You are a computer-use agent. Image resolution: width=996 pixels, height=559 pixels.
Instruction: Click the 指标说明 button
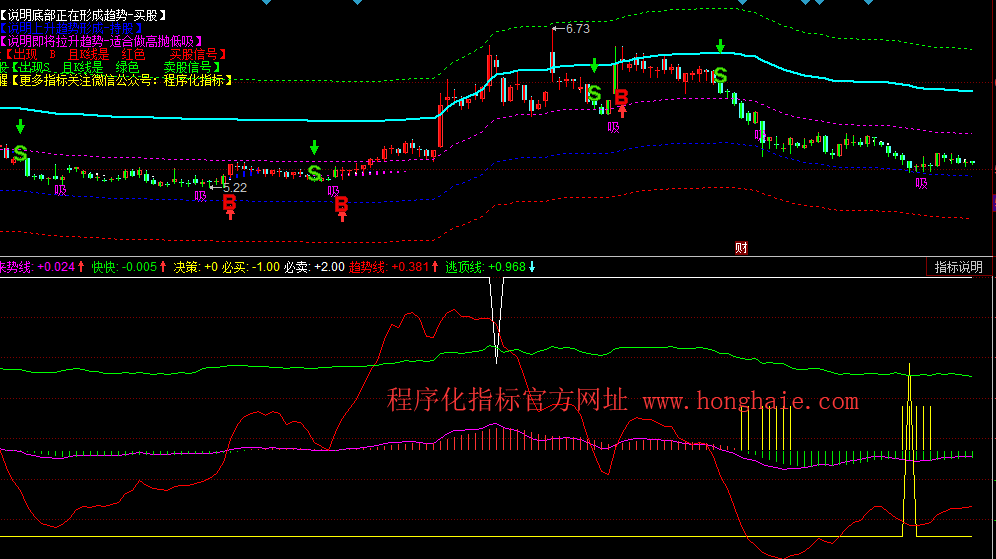[958, 267]
